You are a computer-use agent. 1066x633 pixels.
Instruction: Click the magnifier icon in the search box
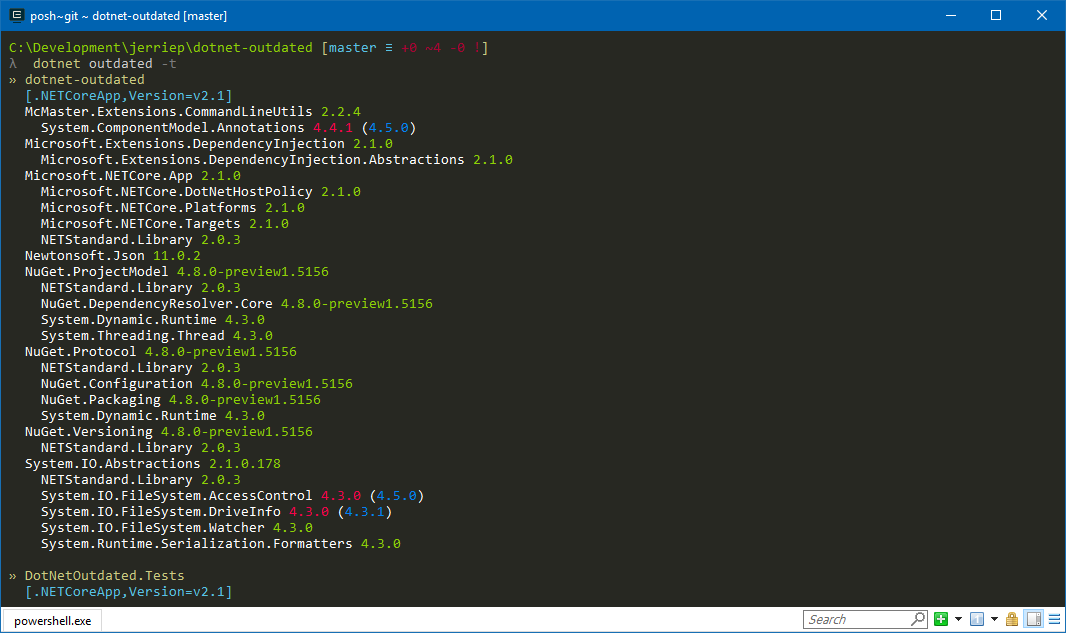(918, 619)
